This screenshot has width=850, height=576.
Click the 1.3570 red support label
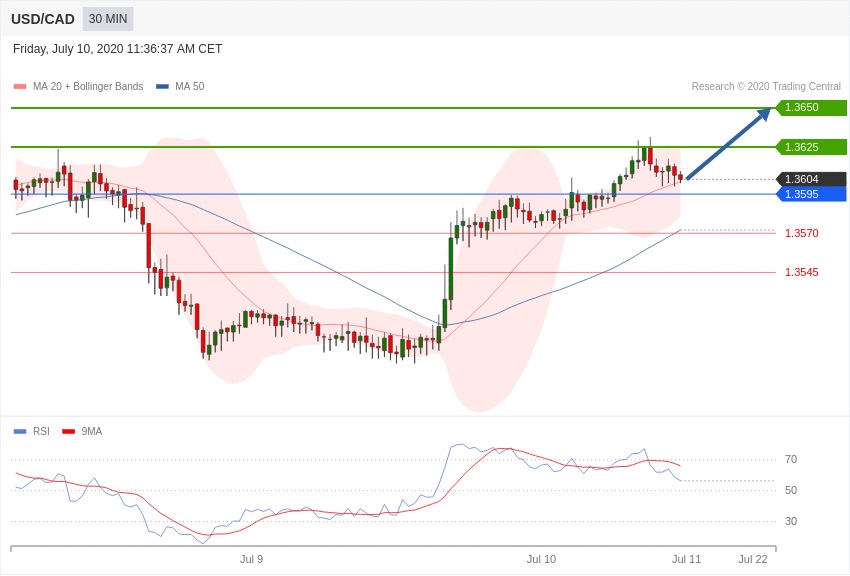point(802,233)
